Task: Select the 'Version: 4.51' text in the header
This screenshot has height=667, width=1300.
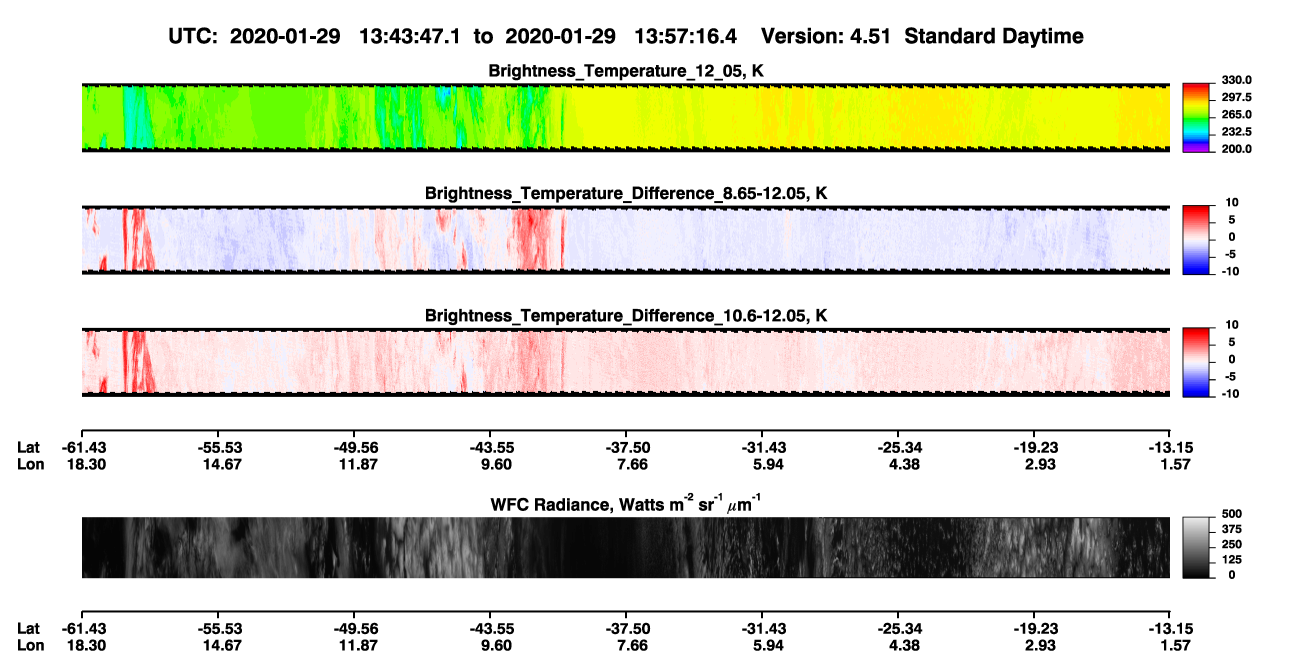Action: 828,37
